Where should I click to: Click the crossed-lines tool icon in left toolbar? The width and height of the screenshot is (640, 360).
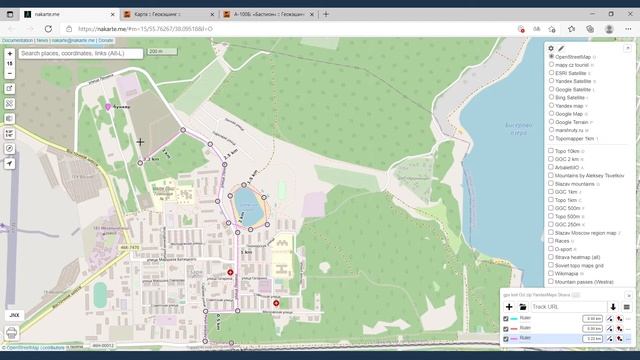coord(10,104)
